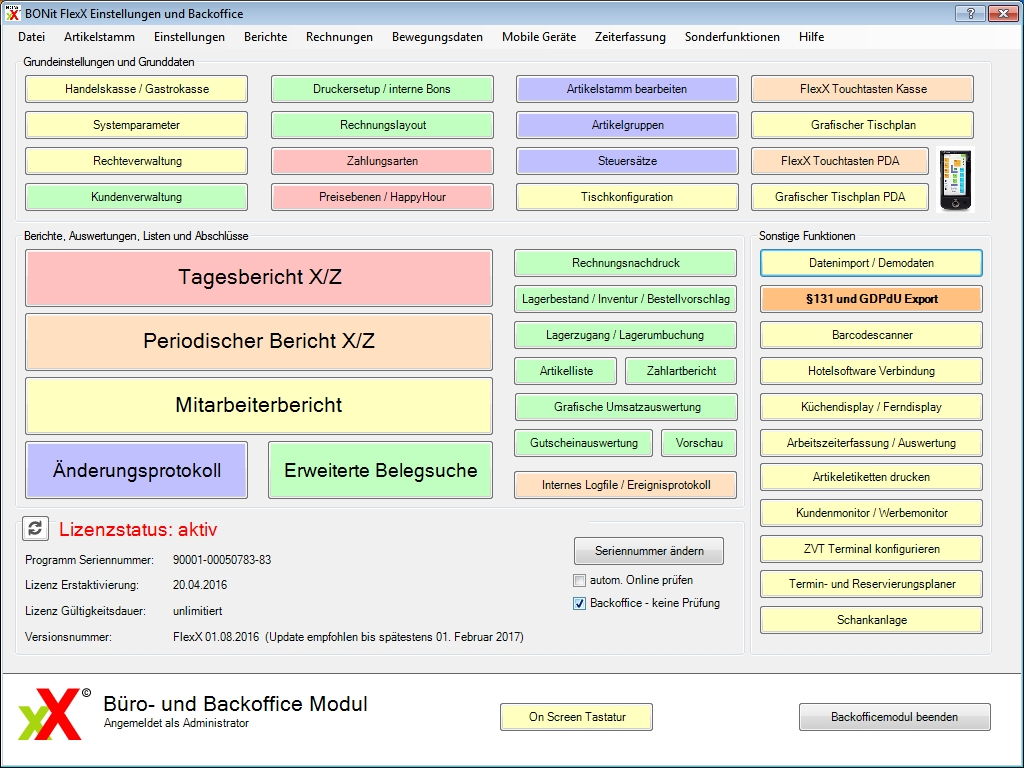Click Handelskasse / Gastrokasse button
This screenshot has height=768, width=1024.
click(x=136, y=89)
